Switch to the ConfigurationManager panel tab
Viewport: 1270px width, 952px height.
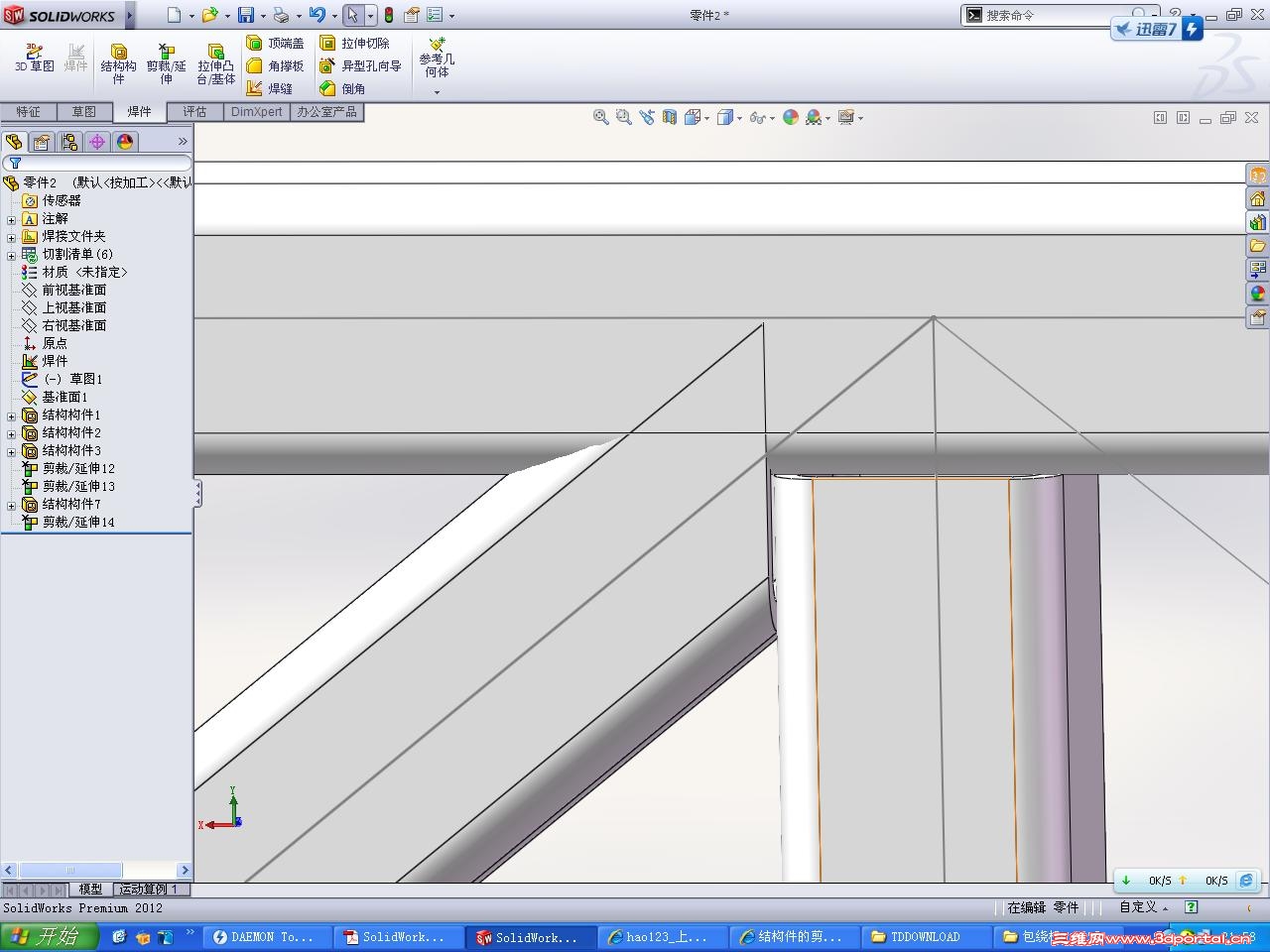(x=69, y=142)
